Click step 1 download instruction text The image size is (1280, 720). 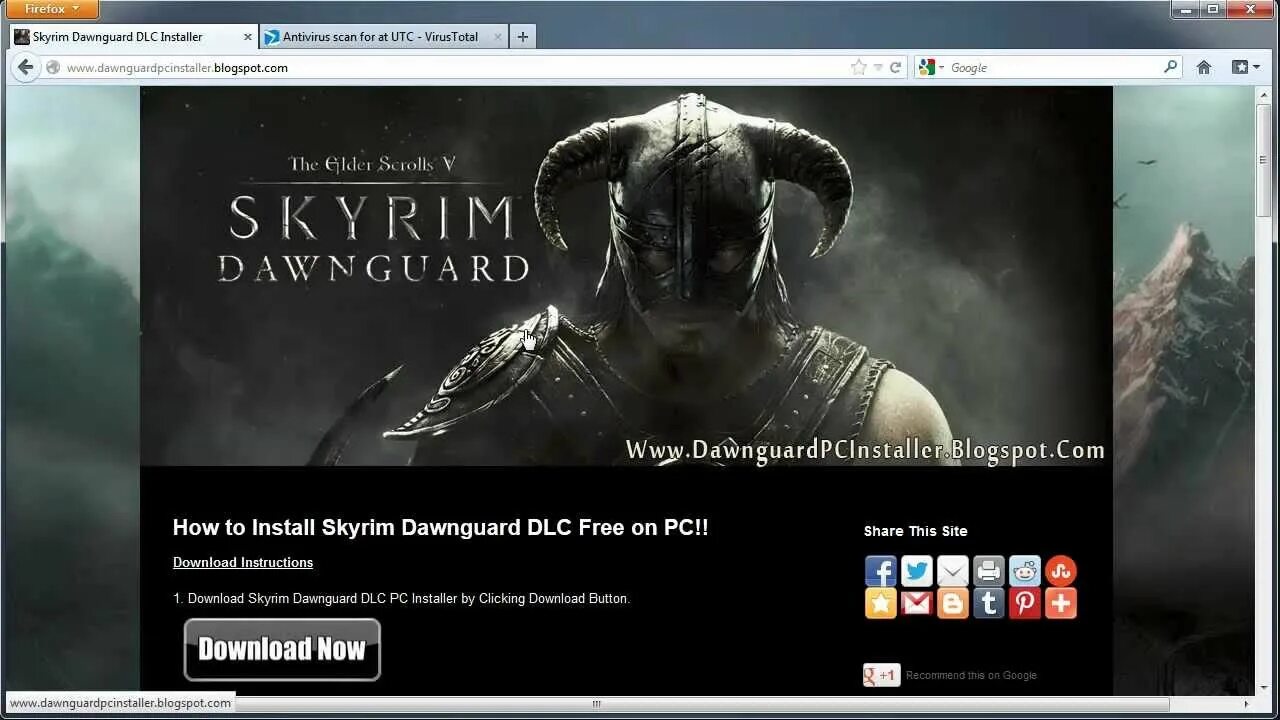click(x=401, y=599)
